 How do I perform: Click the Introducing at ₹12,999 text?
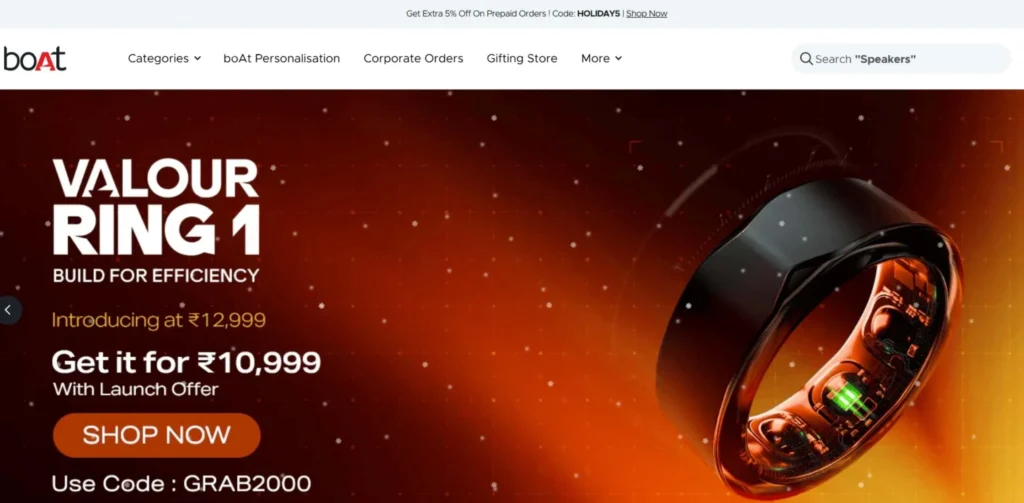click(x=159, y=320)
